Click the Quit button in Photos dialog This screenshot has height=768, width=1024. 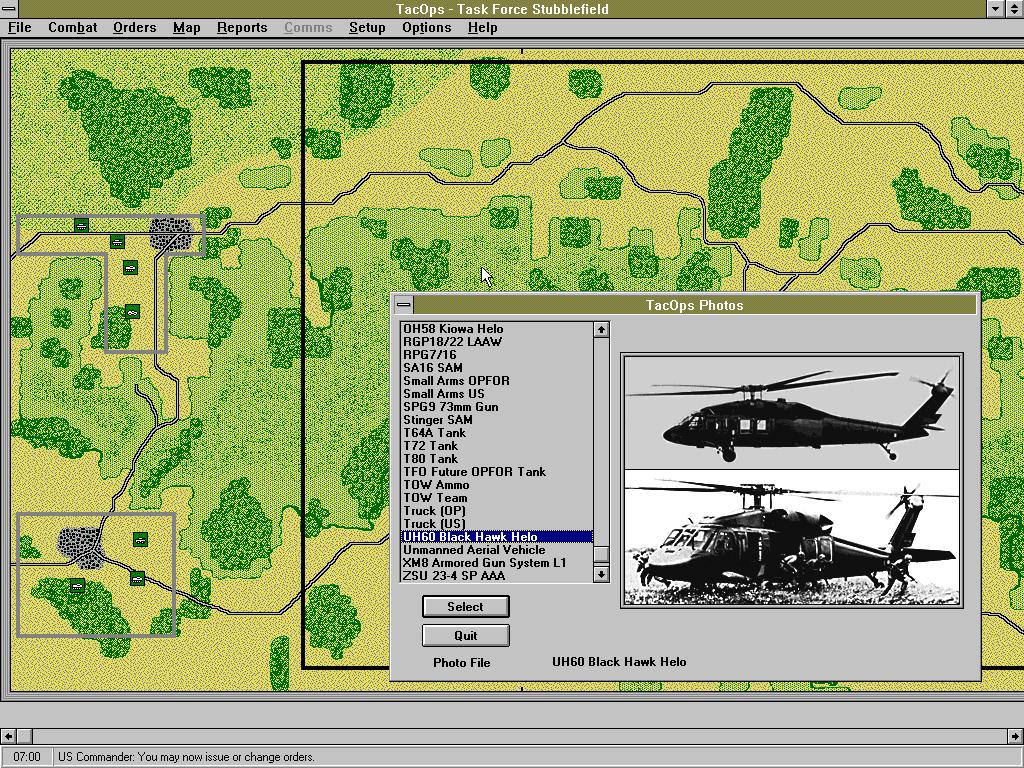point(466,635)
